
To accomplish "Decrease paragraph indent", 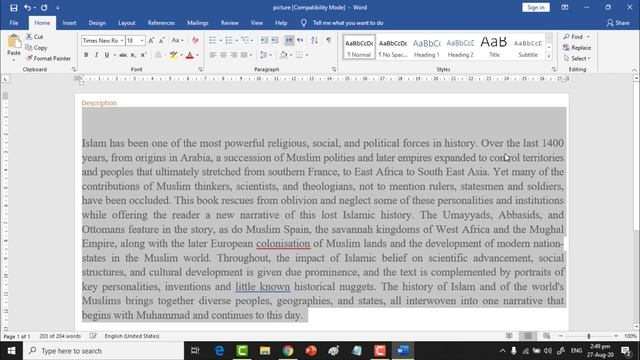I will pyautogui.click(x=264, y=40).
